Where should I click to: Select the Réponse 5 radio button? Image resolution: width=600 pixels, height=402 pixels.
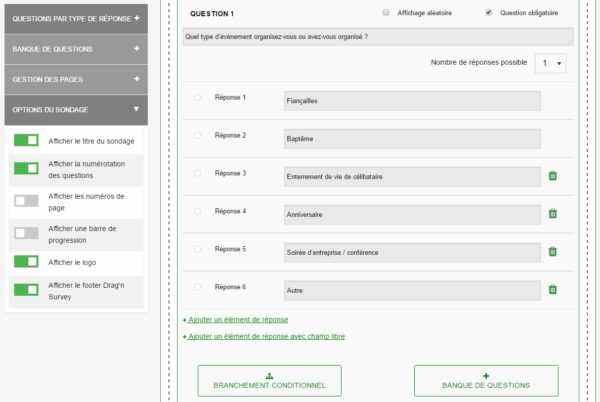pyautogui.click(x=197, y=249)
